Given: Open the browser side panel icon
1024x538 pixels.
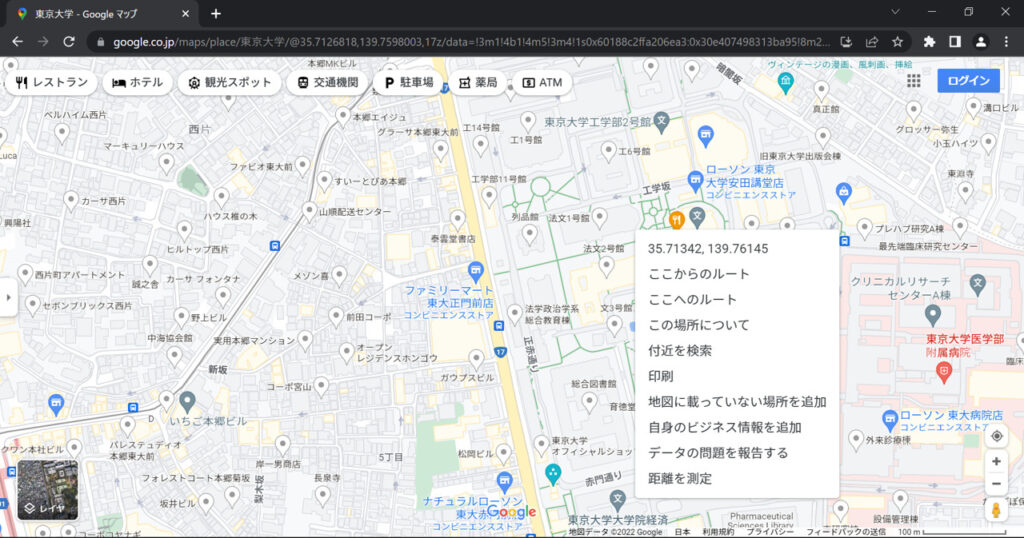Looking at the screenshot, I should [x=955, y=42].
